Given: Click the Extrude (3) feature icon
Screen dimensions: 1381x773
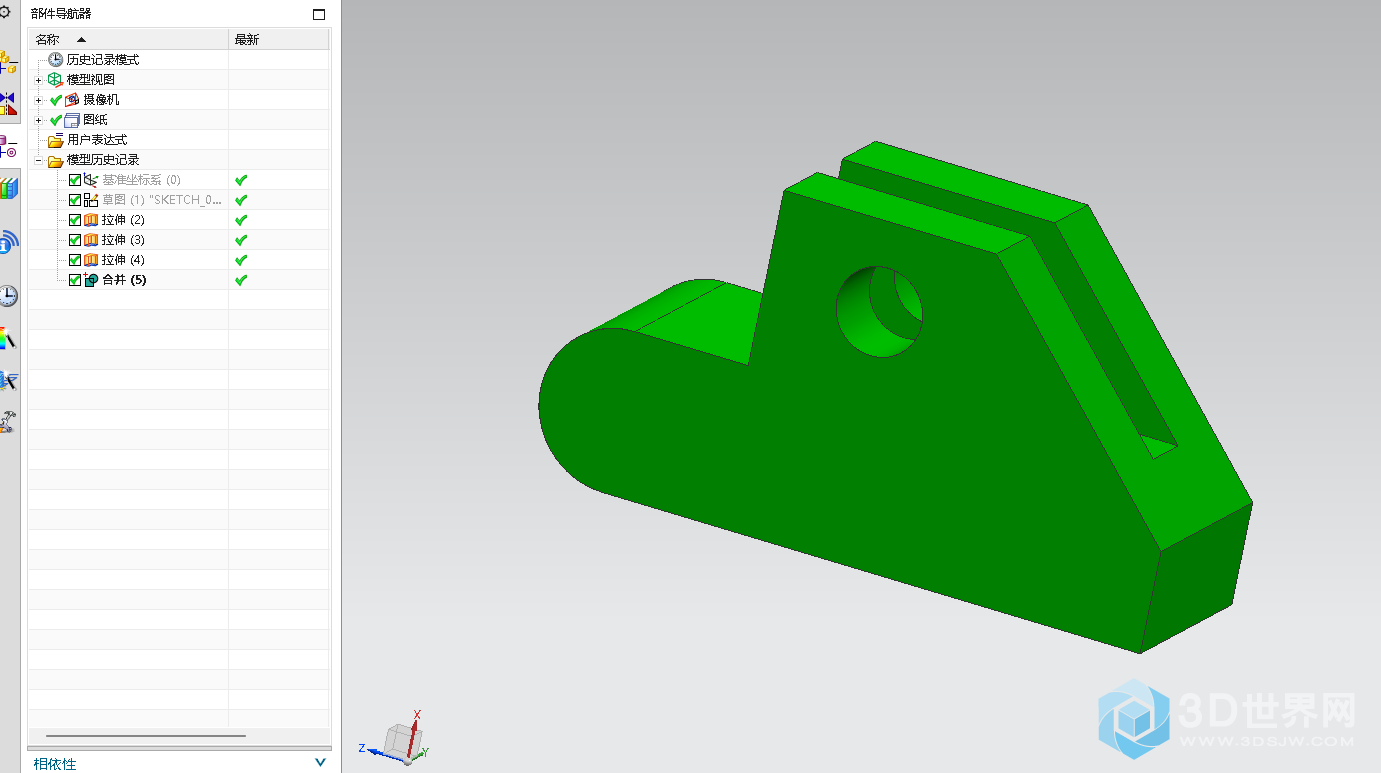Looking at the screenshot, I should point(91,240).
